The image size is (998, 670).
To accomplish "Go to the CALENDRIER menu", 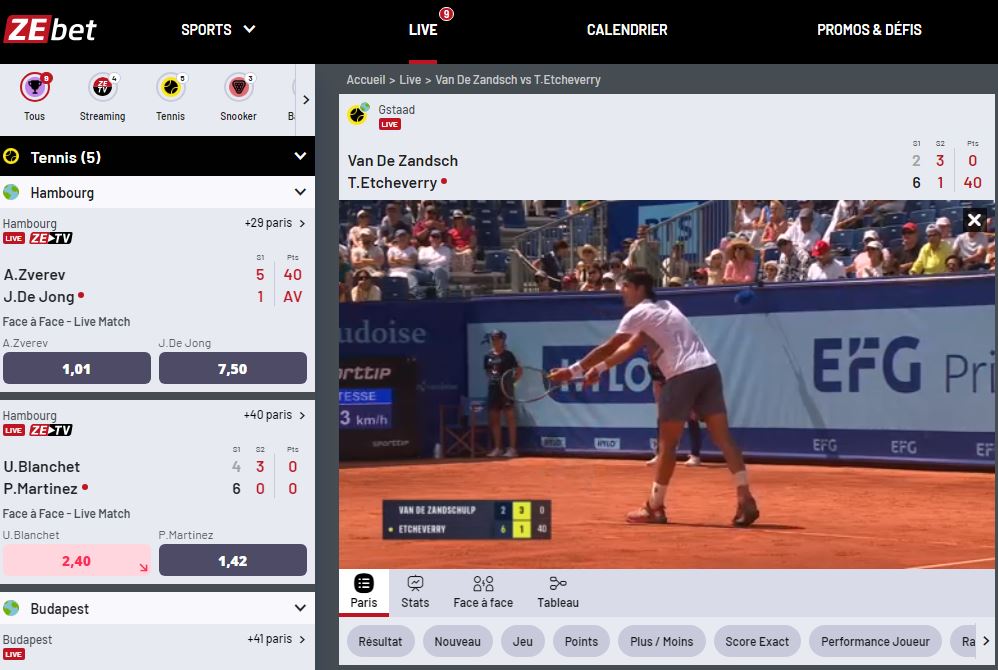I will pos(627,30).
